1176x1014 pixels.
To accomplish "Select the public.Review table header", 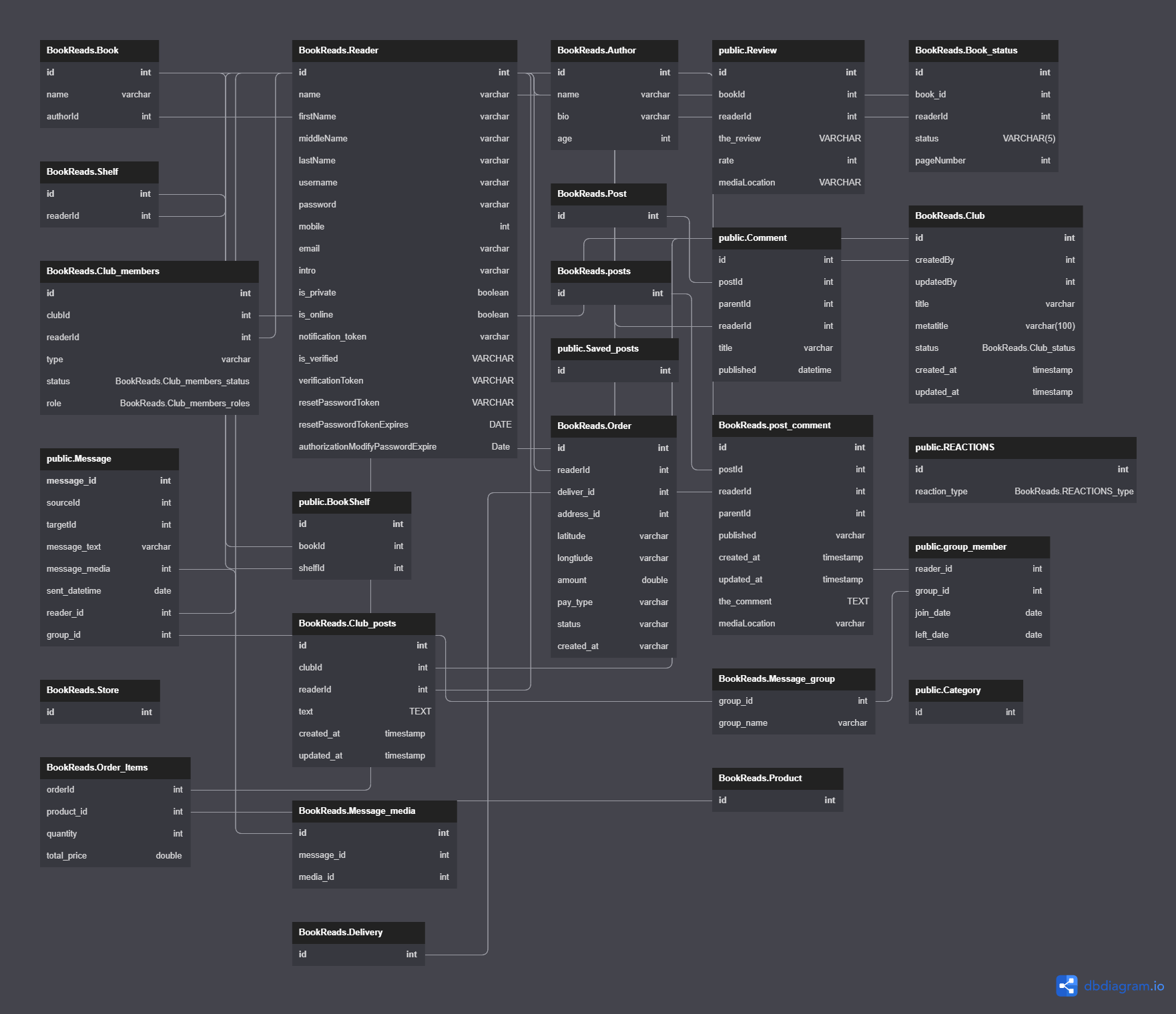I will (x=788, y=51).
